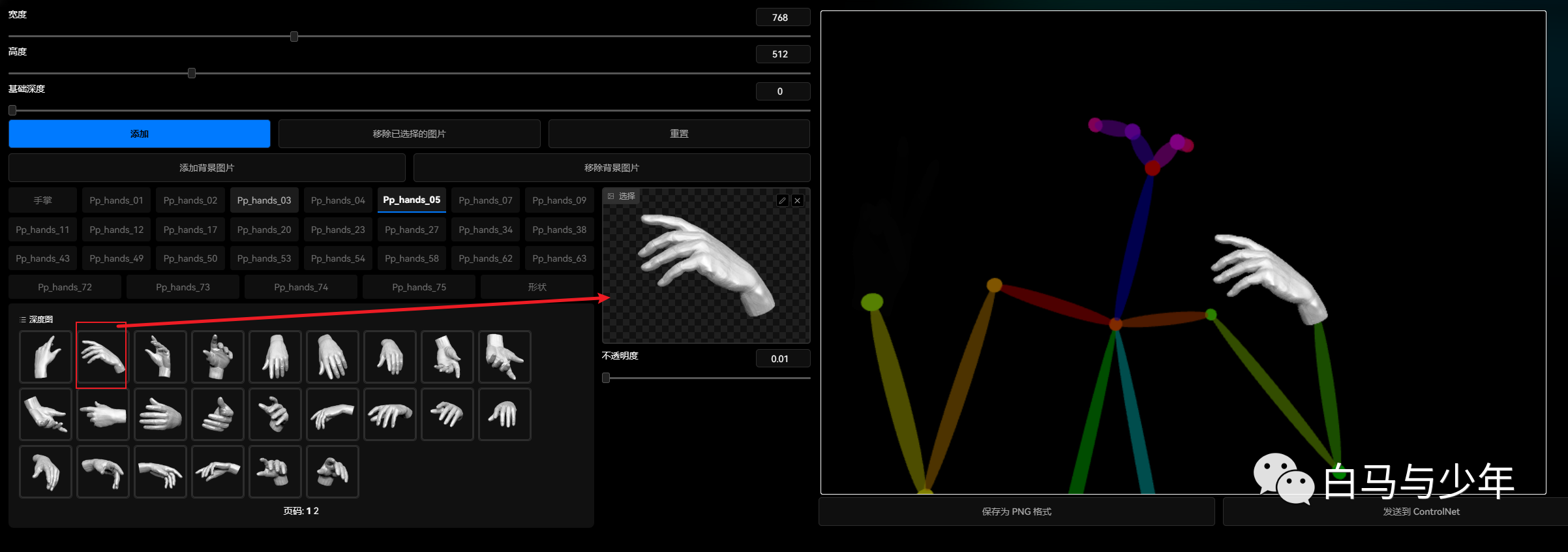1568x552 pixels.
Task: Click the 重置 reset button
Action: pyautogui.click(x=679, y=134)
